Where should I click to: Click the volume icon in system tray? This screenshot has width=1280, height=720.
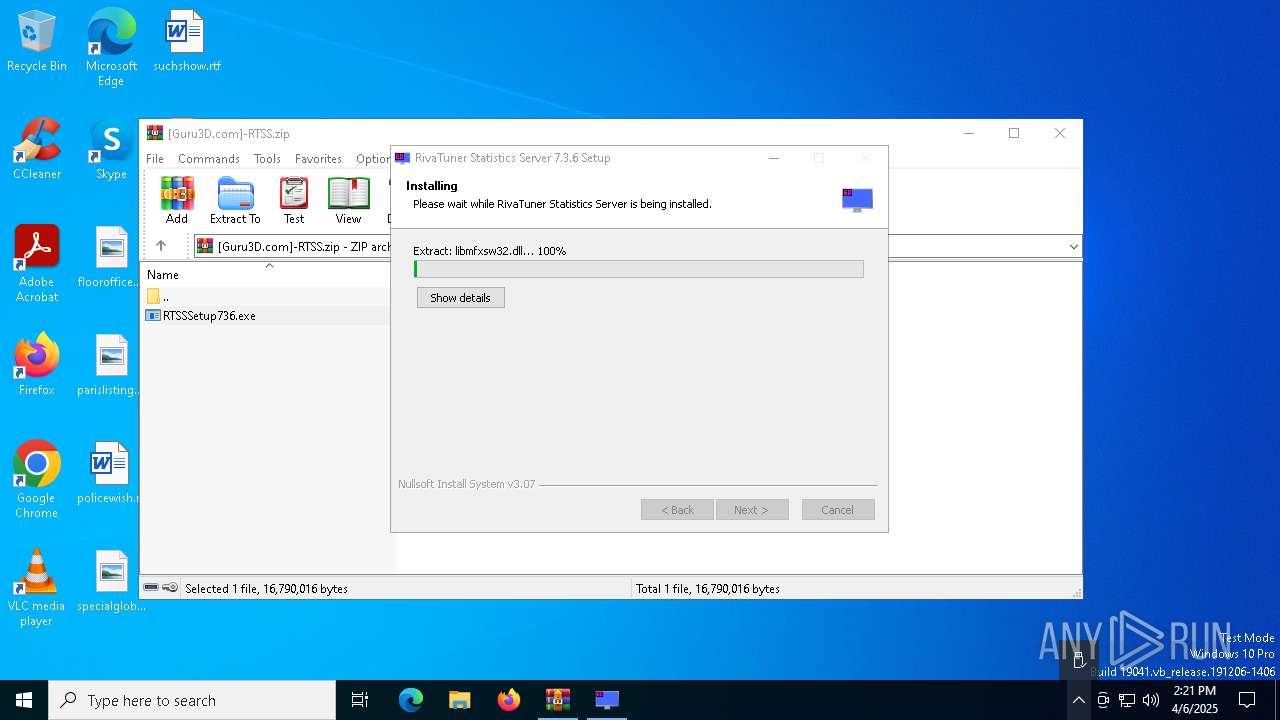click(x=1151, y=700)
